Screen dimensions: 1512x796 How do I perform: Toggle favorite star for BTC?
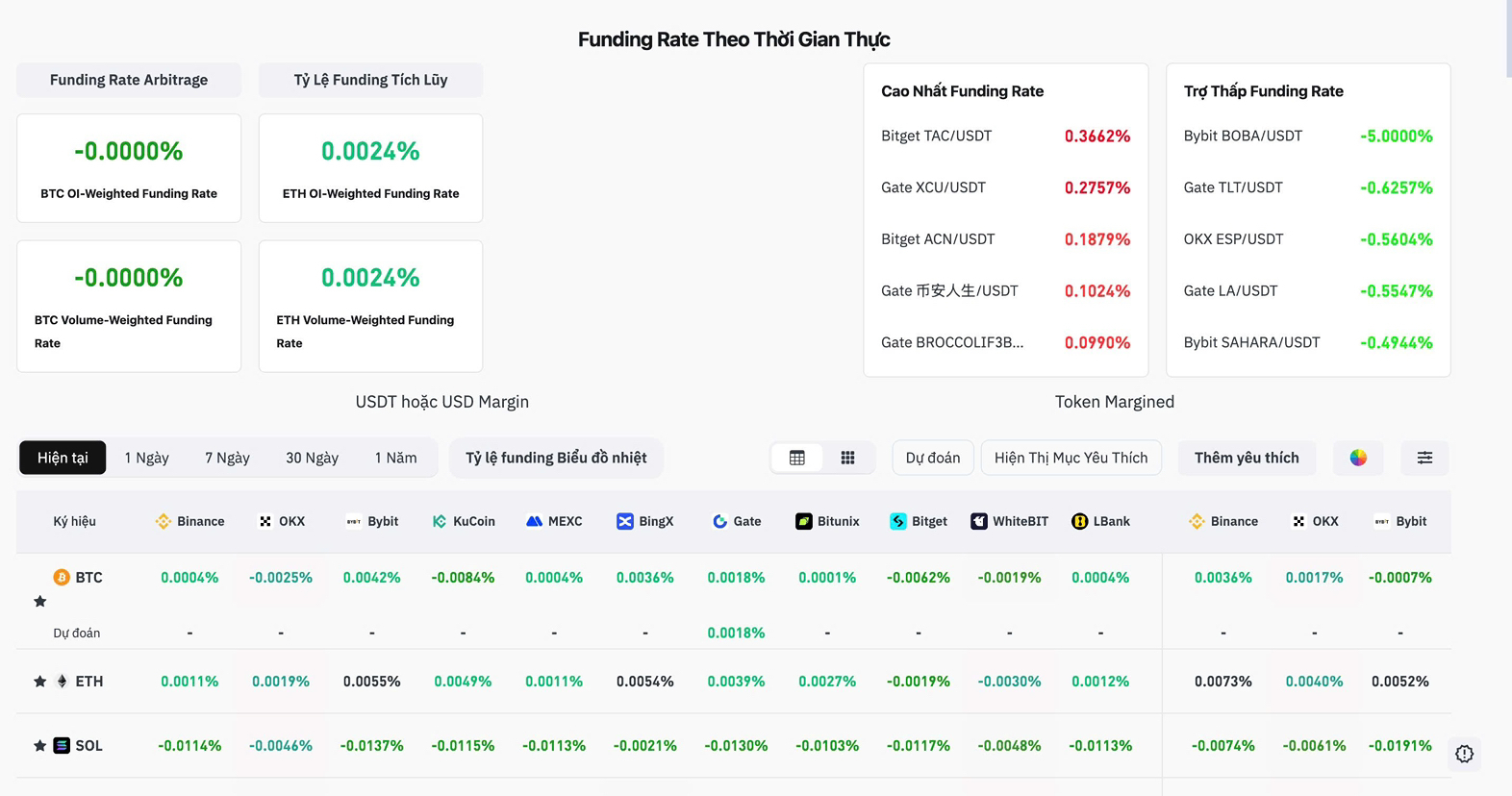(x=40, y=601)
